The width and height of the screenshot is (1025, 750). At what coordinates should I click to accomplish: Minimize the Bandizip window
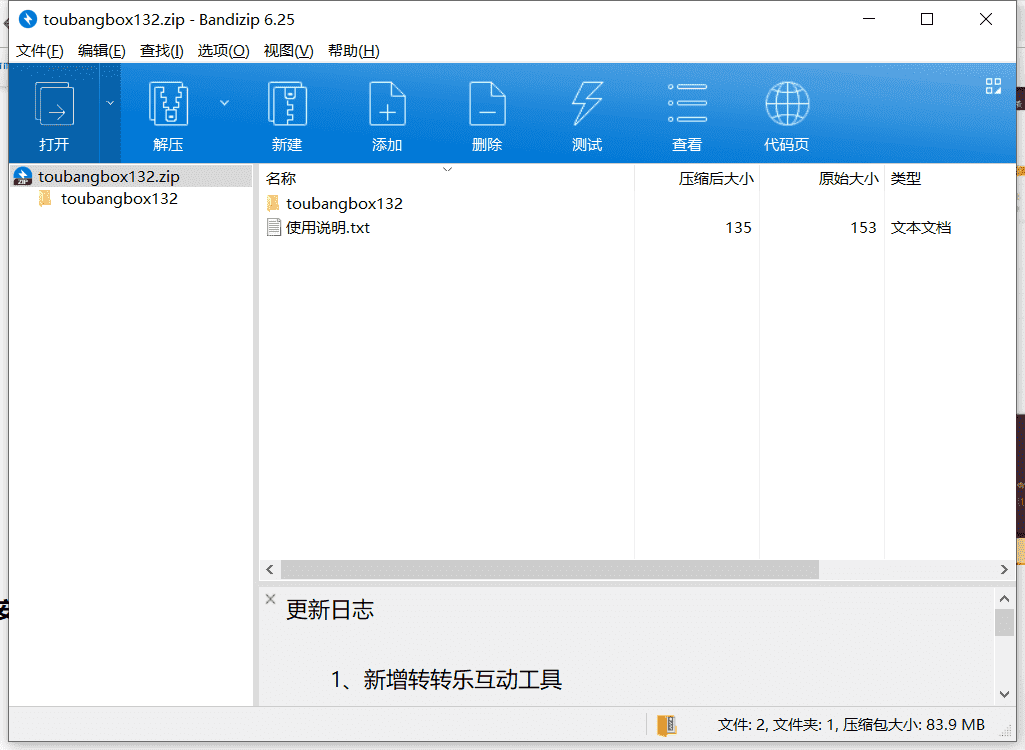pos(869,20)
